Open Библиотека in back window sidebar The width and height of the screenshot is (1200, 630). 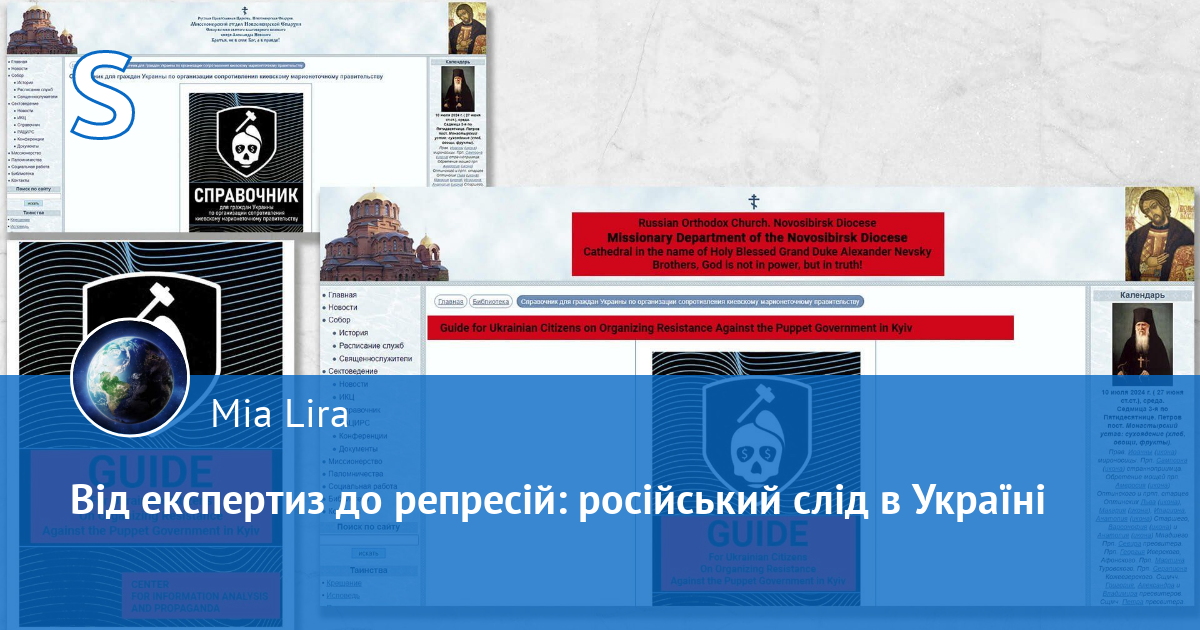[21, 174]
